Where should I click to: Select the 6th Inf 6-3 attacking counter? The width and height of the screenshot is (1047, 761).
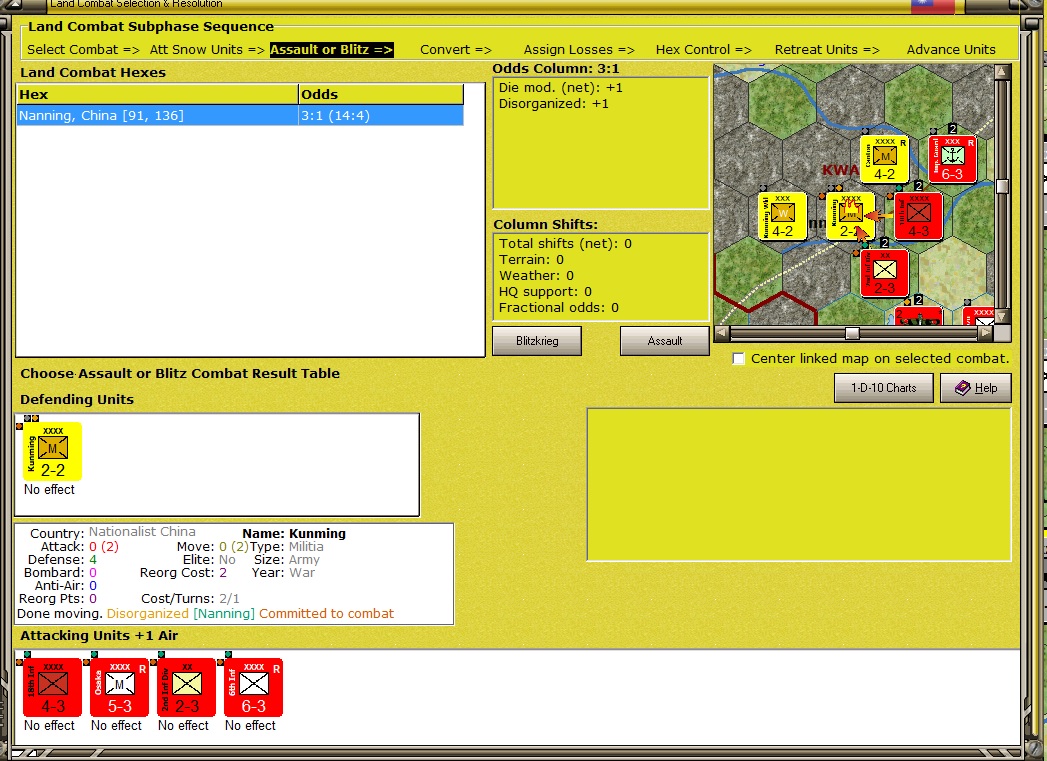(x=253, y=688)
